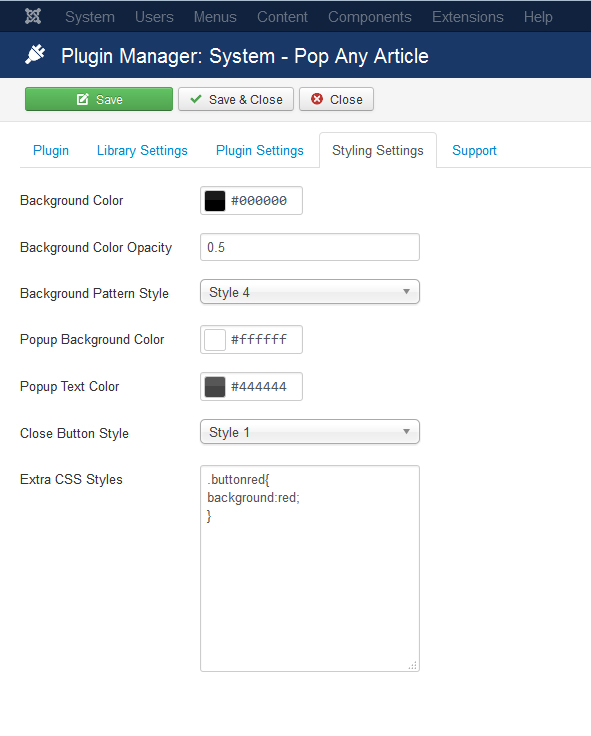This screenshot has height=736, width=591.
Task: Open the System menu
Action: (90, 17)
